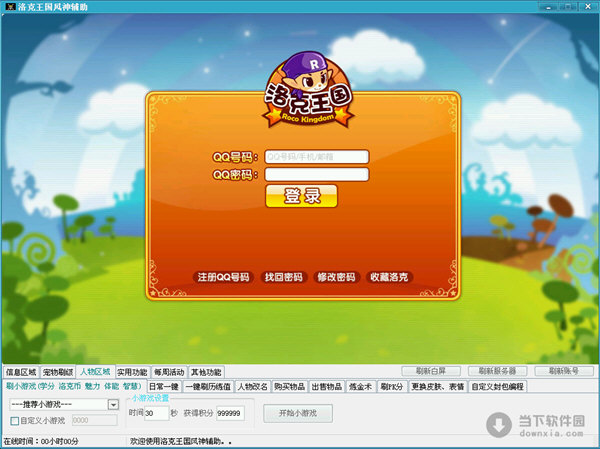
Task: Open the 每周活动 tab
Action: click(x=169, y=372)
